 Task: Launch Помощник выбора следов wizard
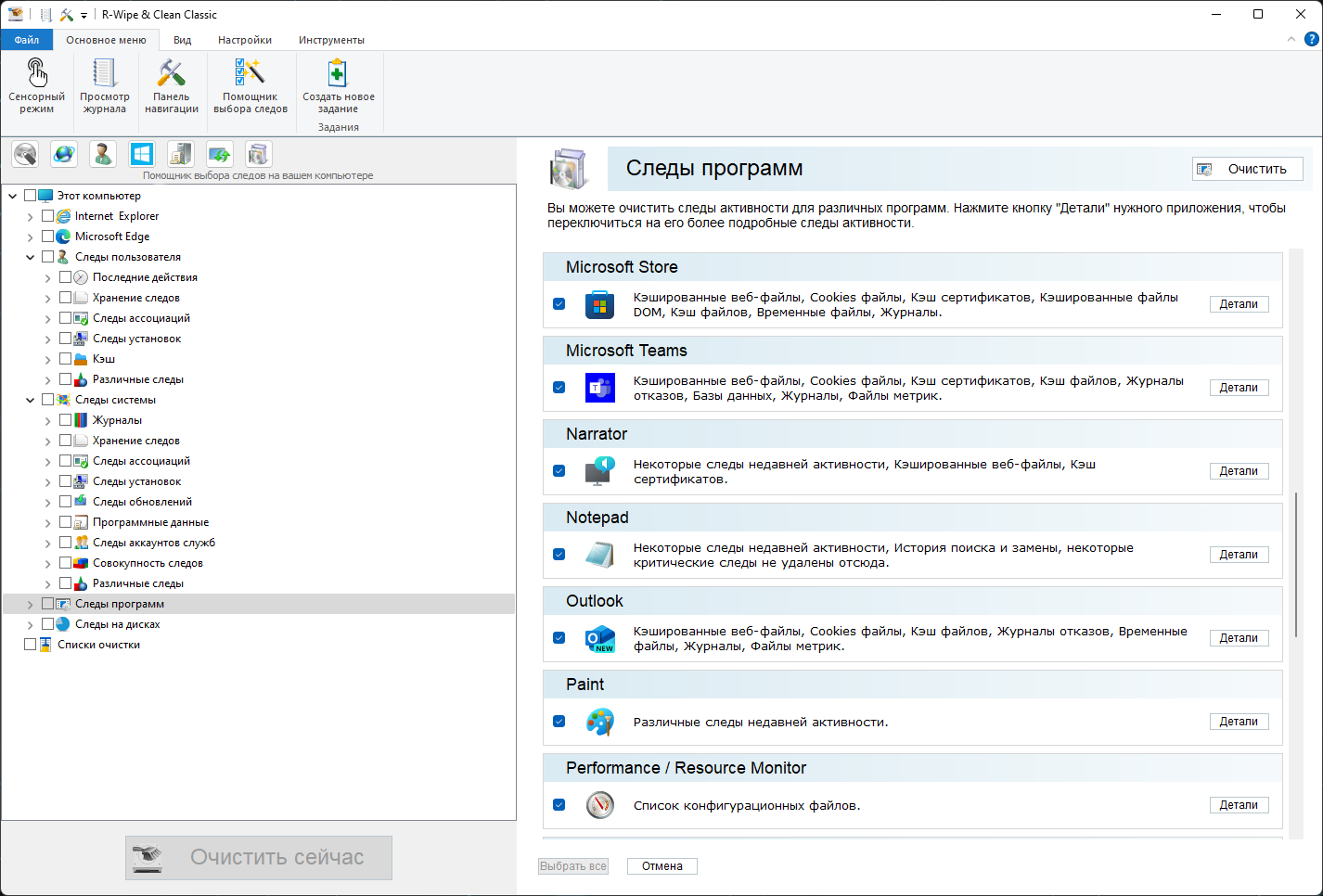(x=250, y=85)
